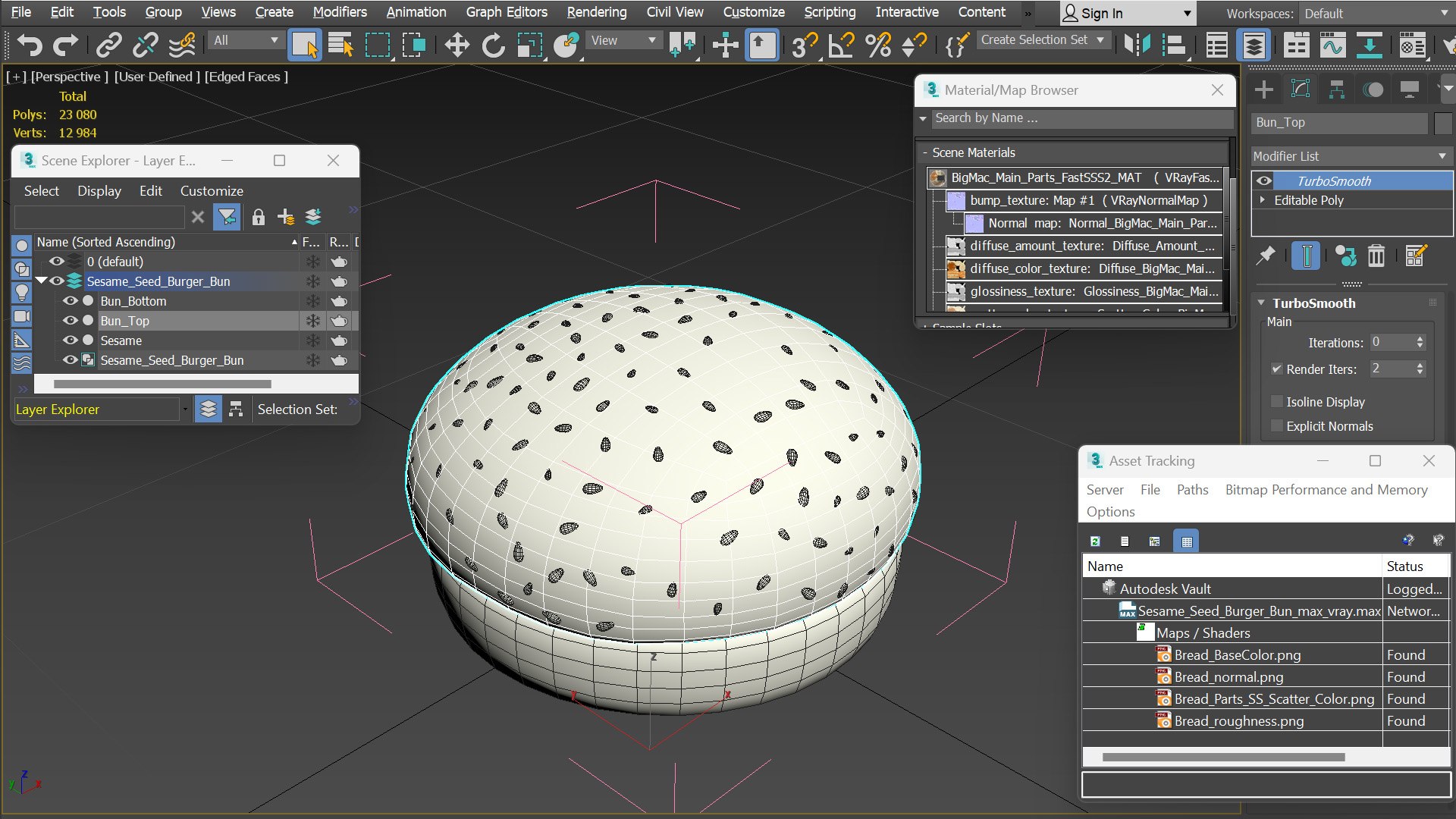Switch to the Hierarchy command panel
The height and width of the screenshot is (819, 1456).
coord(1337,89)
